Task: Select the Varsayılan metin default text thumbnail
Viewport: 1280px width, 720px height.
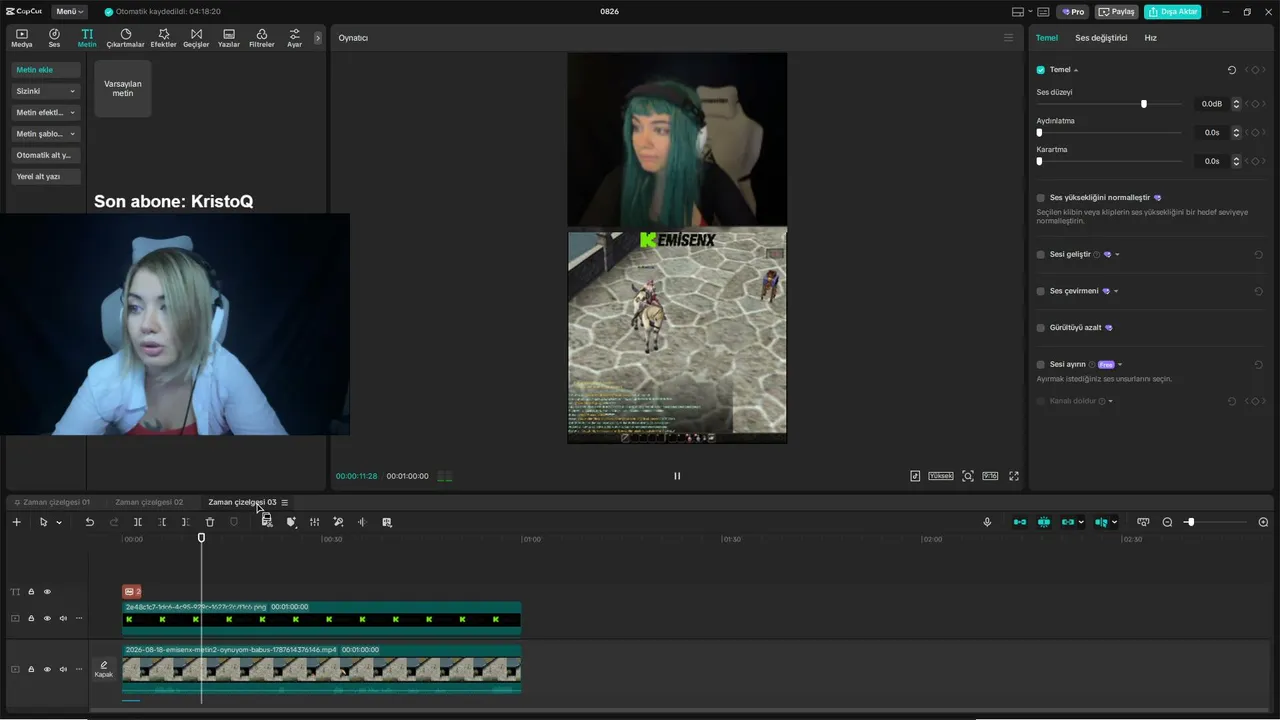Action: [123, 89]
